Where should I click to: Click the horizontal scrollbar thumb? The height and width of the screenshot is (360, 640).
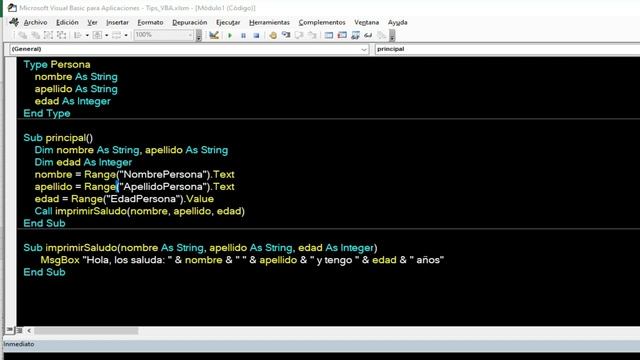coord(86,330)
